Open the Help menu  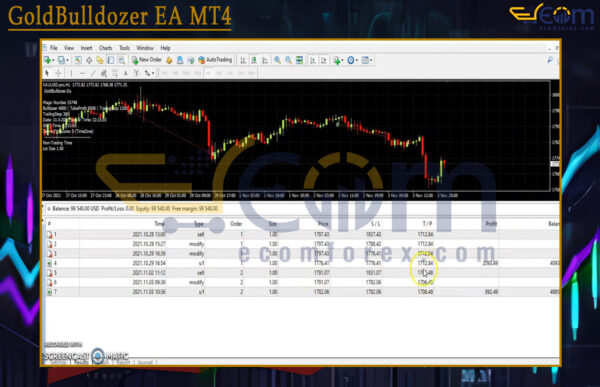pyautogui.click(x=165, y=48)
